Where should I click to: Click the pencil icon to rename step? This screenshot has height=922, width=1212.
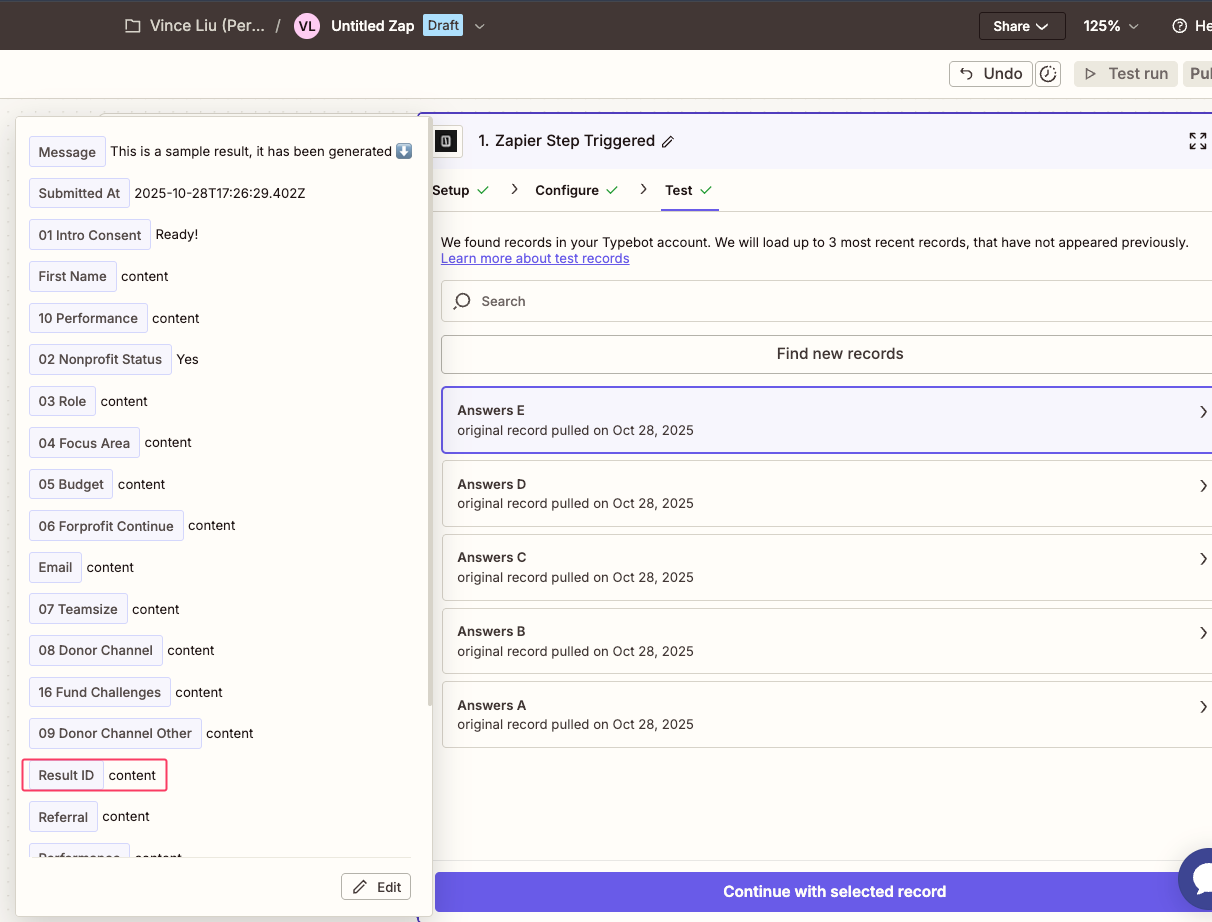pyautogui.click(x=668, y=142)
